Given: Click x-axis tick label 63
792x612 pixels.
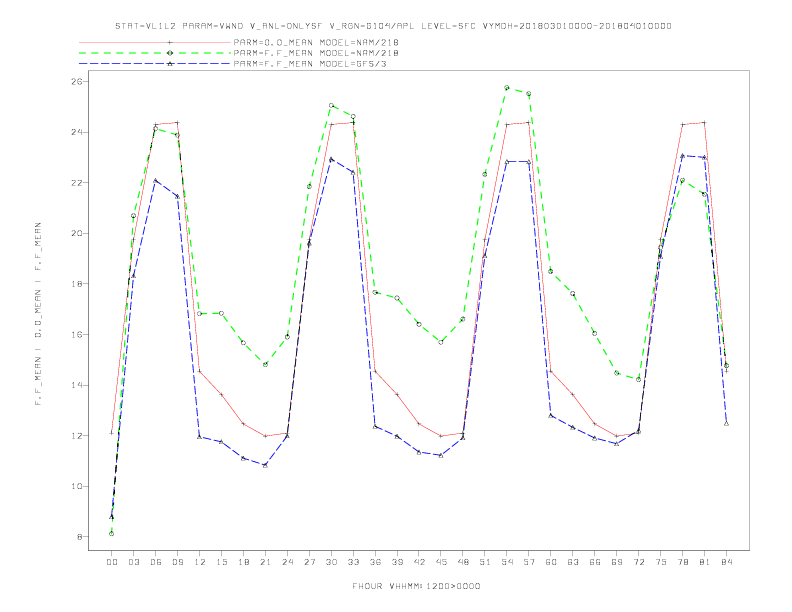Looking at the screenshot, I should (573, 562).
